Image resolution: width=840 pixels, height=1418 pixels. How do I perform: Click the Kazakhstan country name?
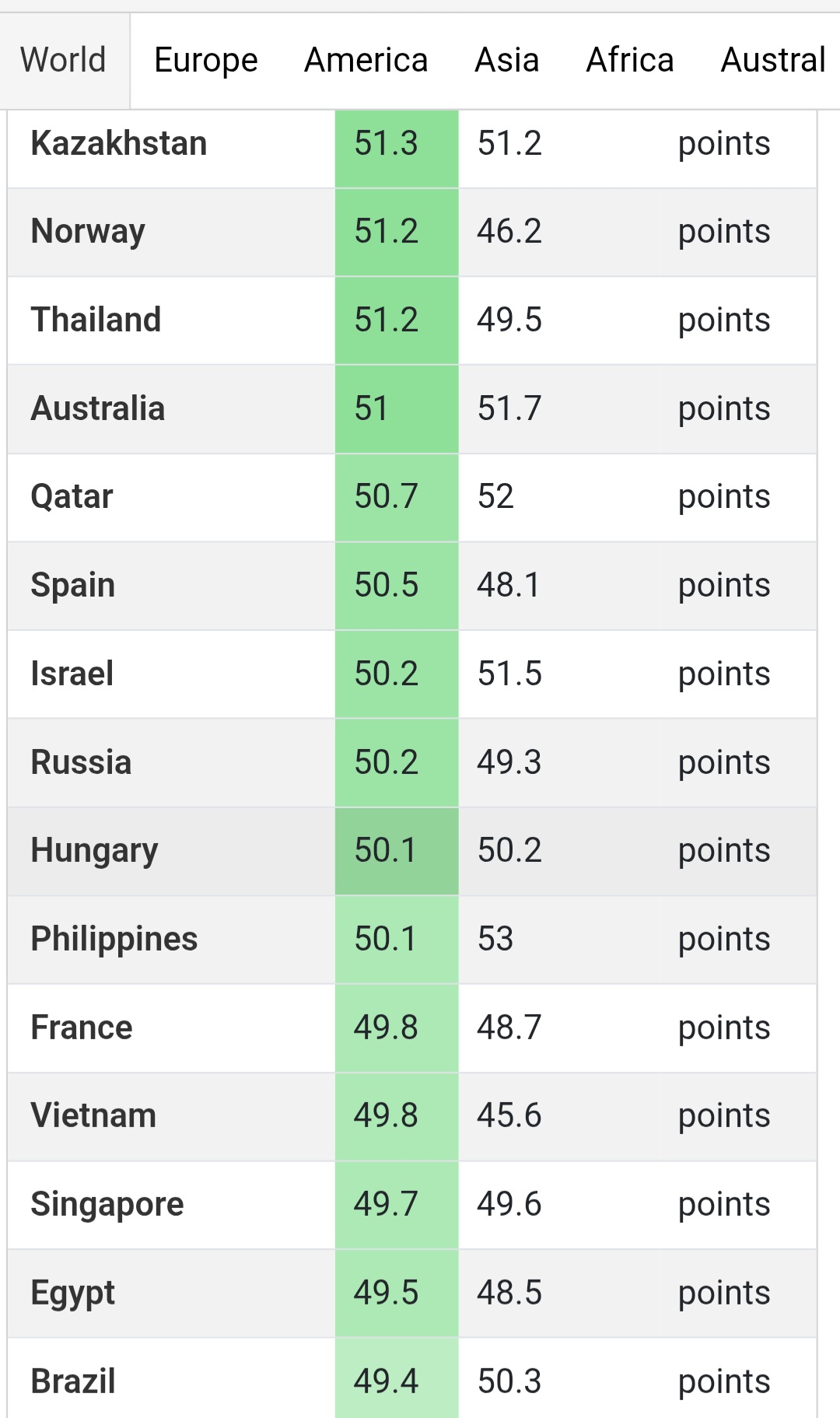tap(119, 144)
